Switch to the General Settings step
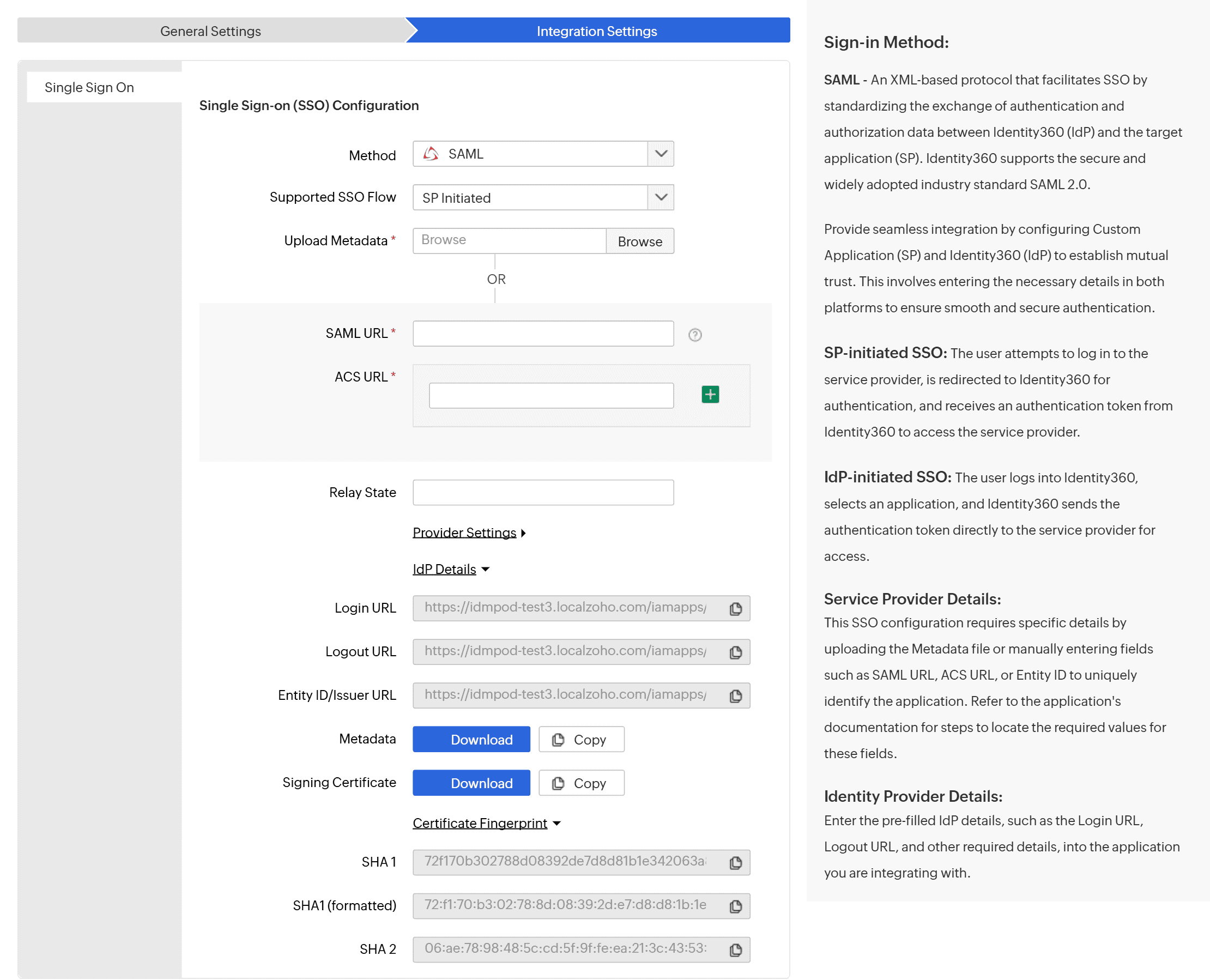This screenshot has height=980, width=1210. 210,31
